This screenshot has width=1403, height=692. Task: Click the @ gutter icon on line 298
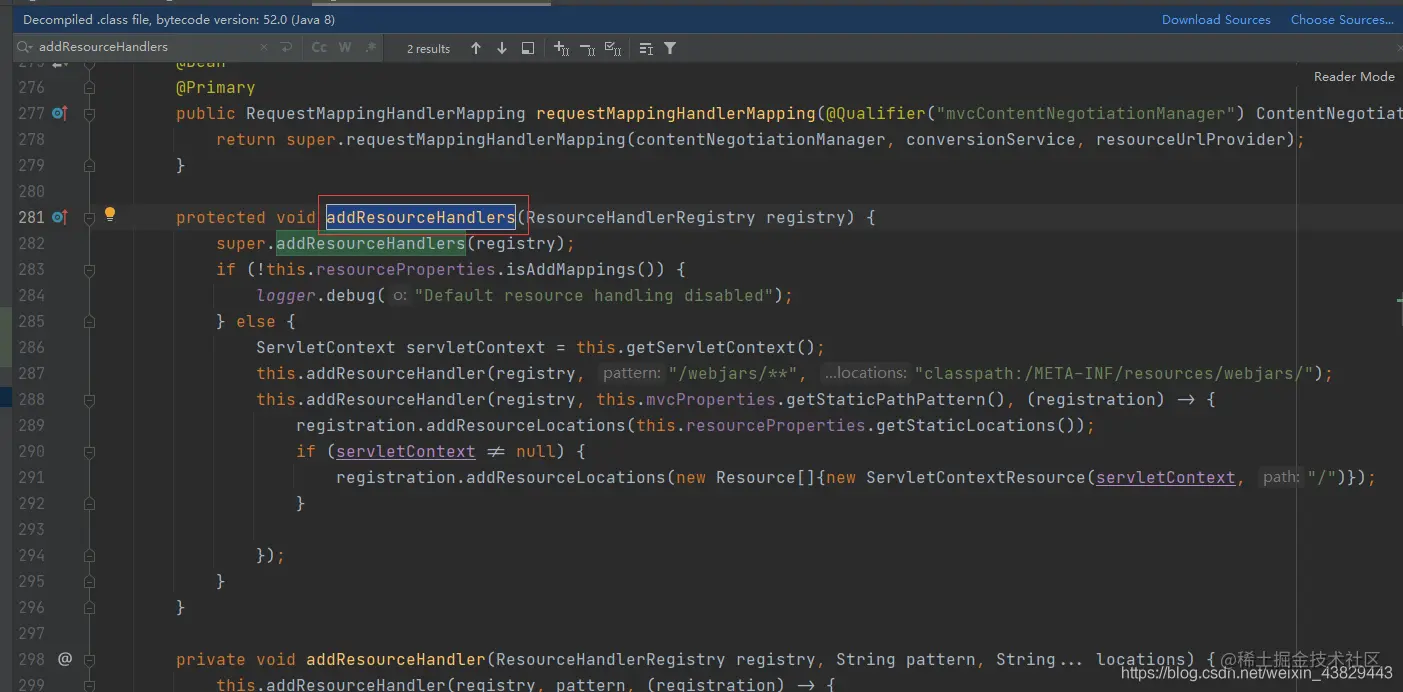tap(65, 659)
